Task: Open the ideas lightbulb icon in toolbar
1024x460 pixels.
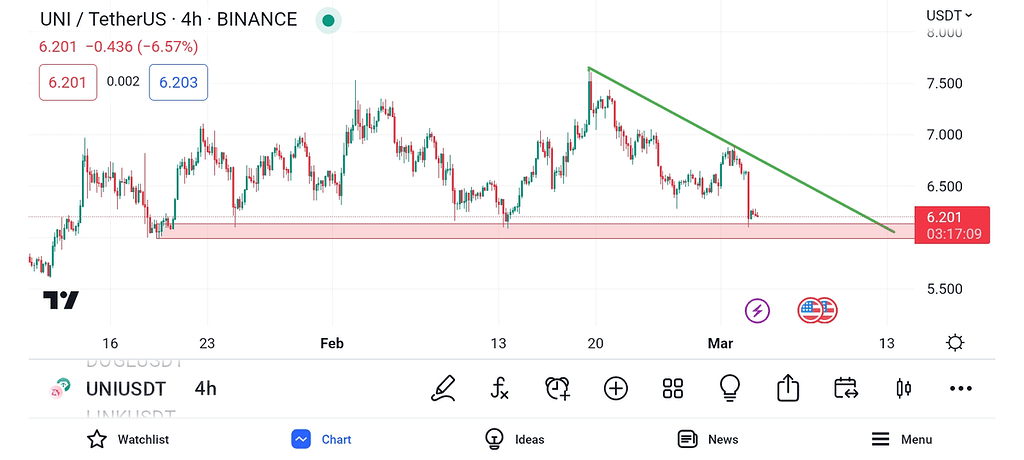Action: 730,388
